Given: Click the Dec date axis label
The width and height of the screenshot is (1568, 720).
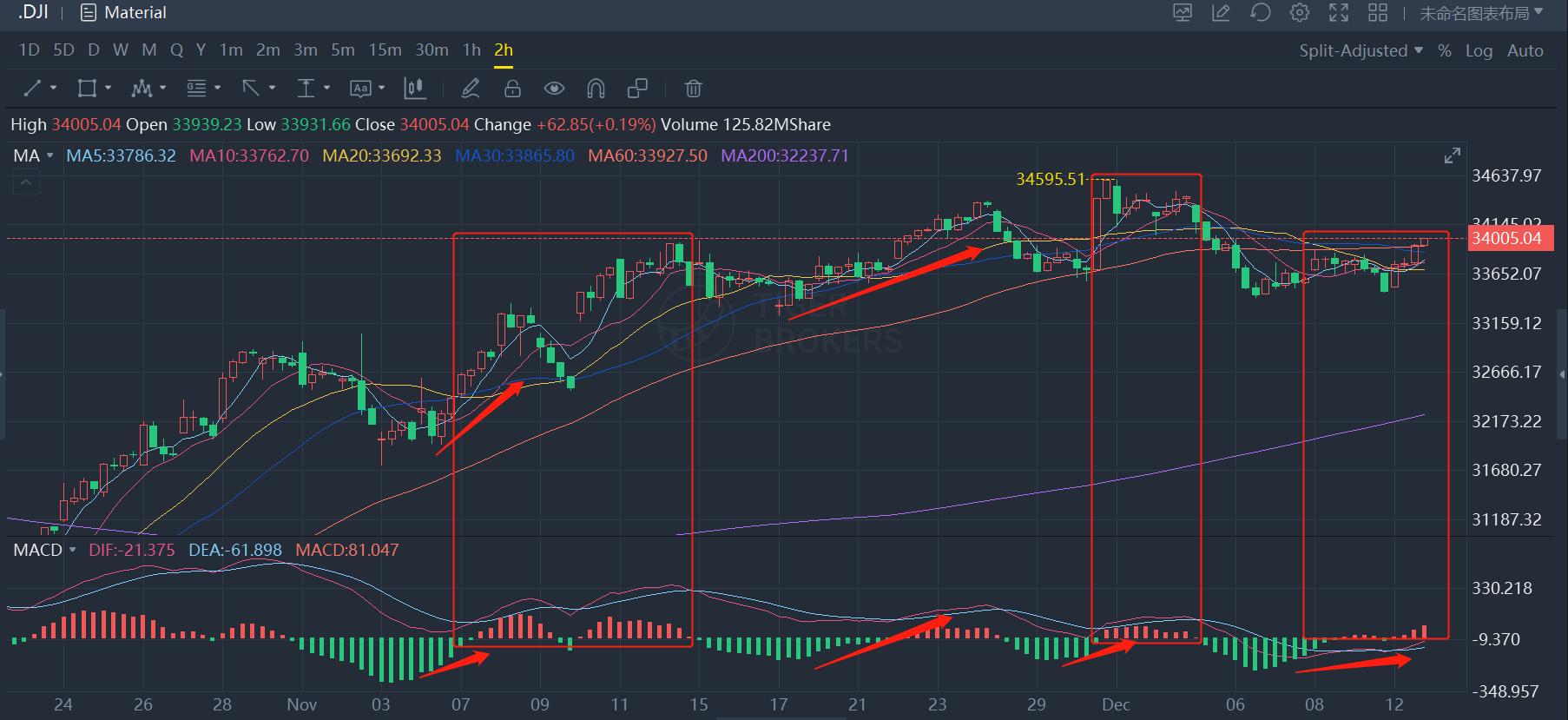Looking at the screenshot, I should [x=1116, y=704].
